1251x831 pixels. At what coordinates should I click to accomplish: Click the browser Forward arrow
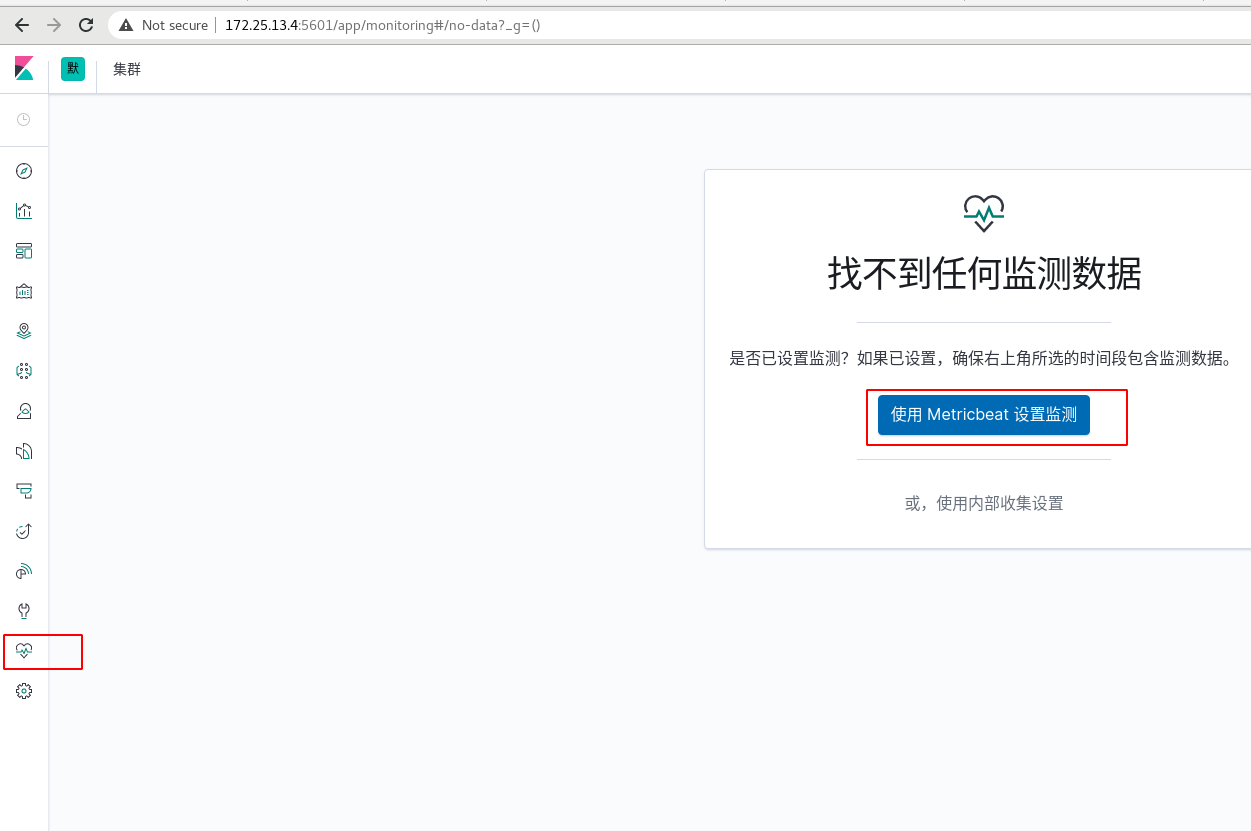[x=54, y=25]
